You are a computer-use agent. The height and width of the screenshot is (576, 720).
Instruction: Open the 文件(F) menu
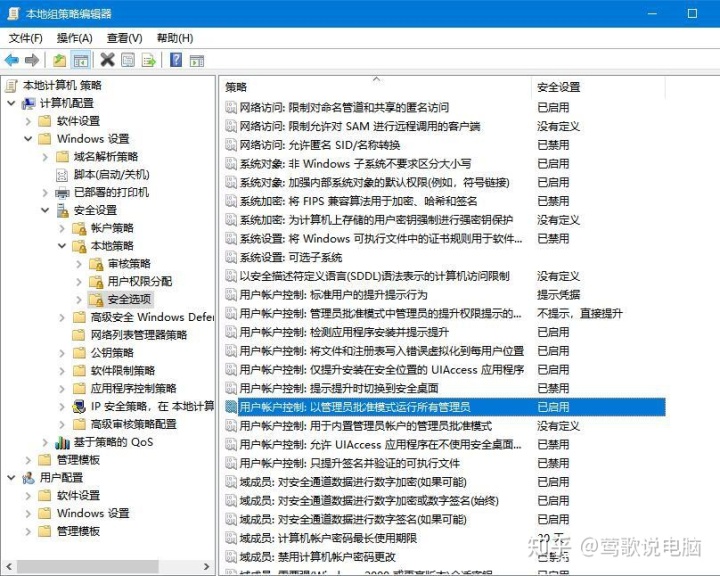click(26, 38)
